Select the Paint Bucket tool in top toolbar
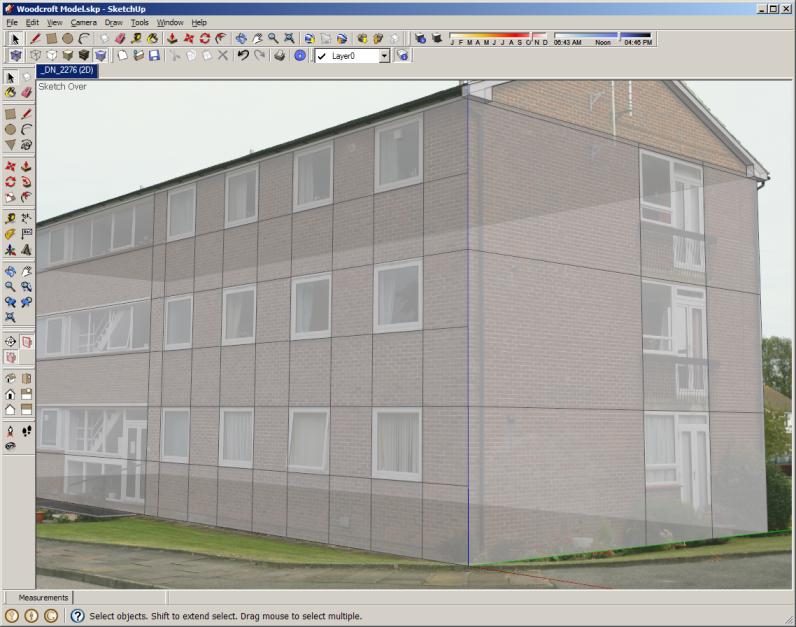This screenshot has height=627, width=796. [x=152, y=39]
